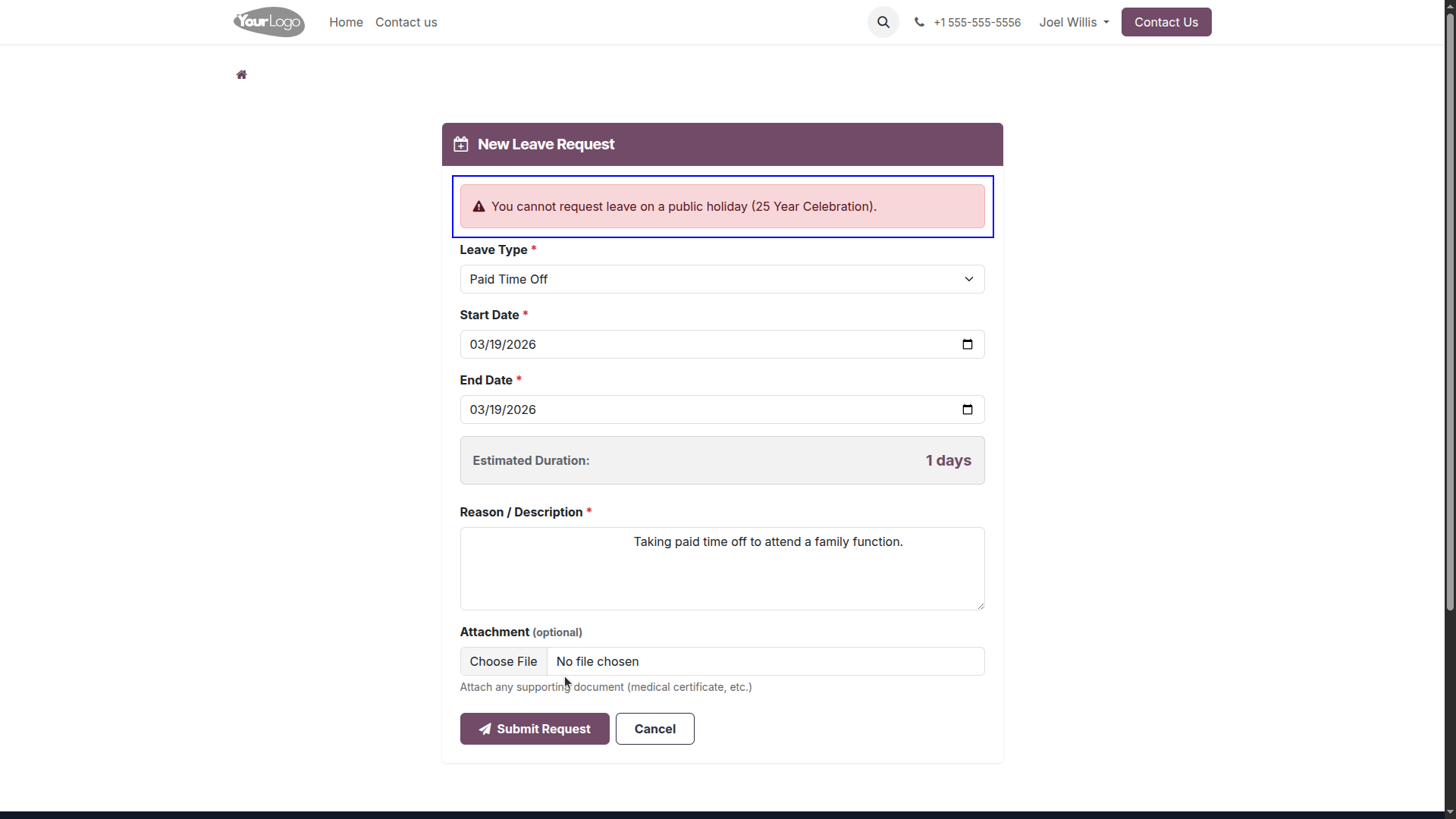1456x819 pixels.
Task: Open the End Date calendar picker icon
Action: tap(968, 409)
